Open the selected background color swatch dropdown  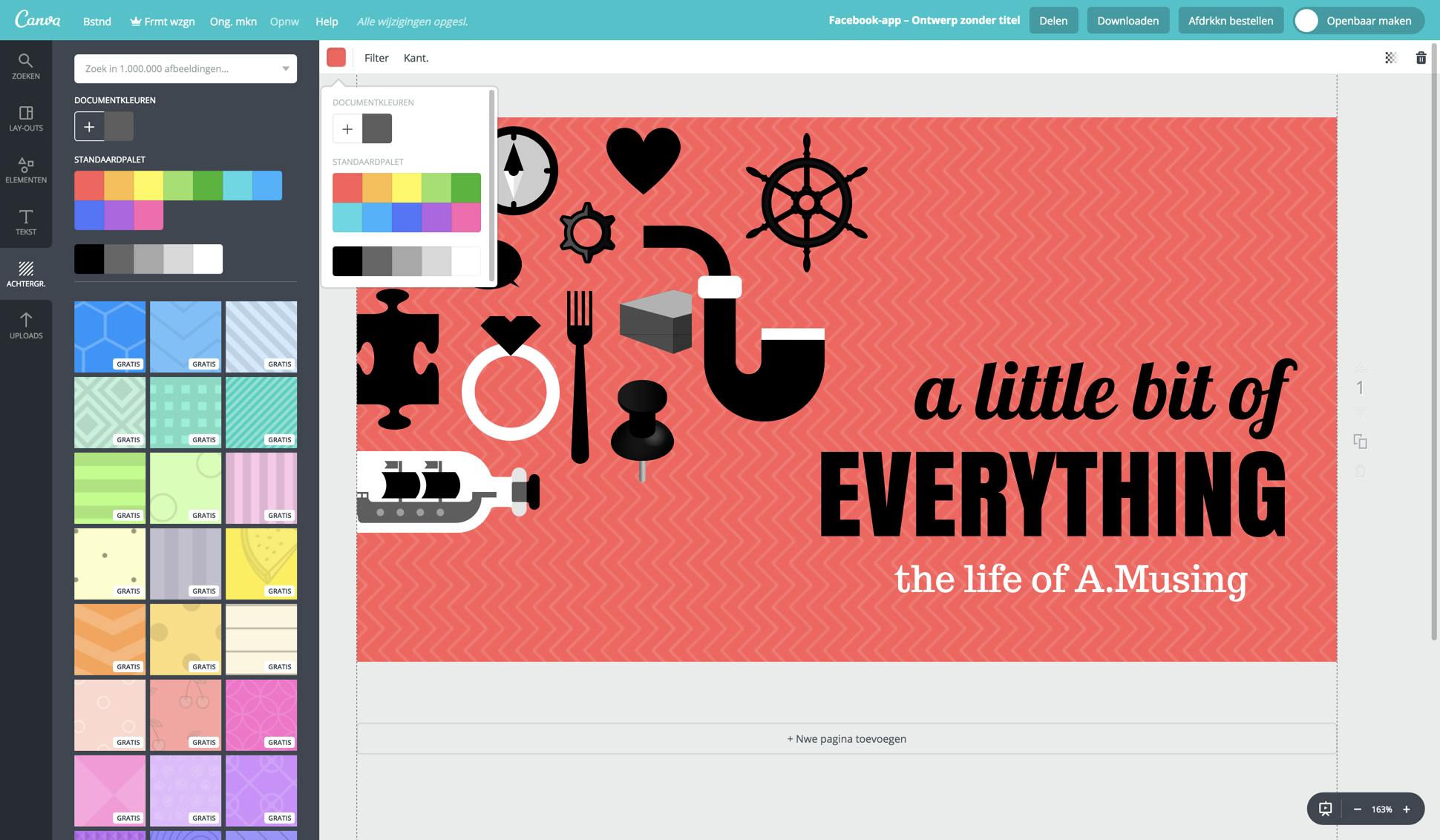pos(336,58)
